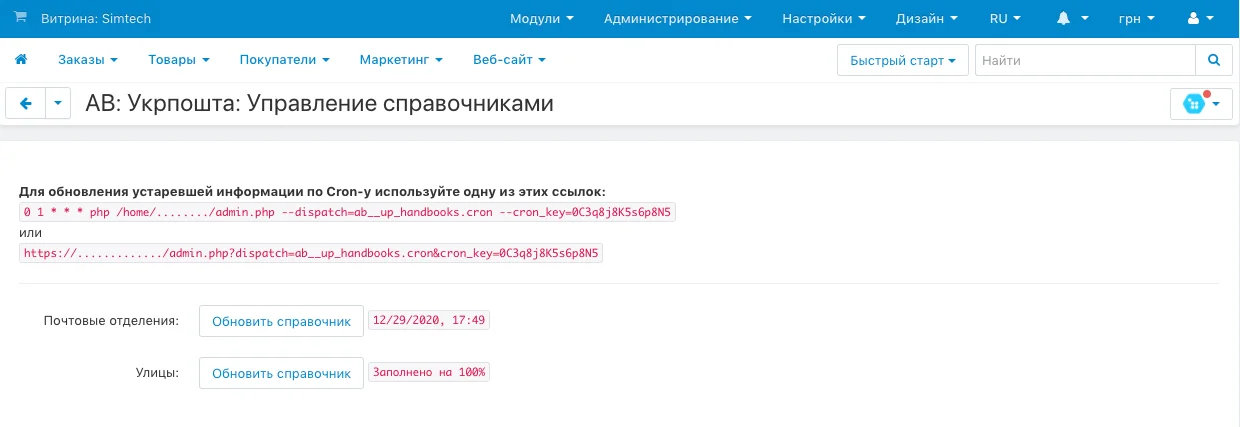Open the notifications bell menu

(x=1069, y=19)
